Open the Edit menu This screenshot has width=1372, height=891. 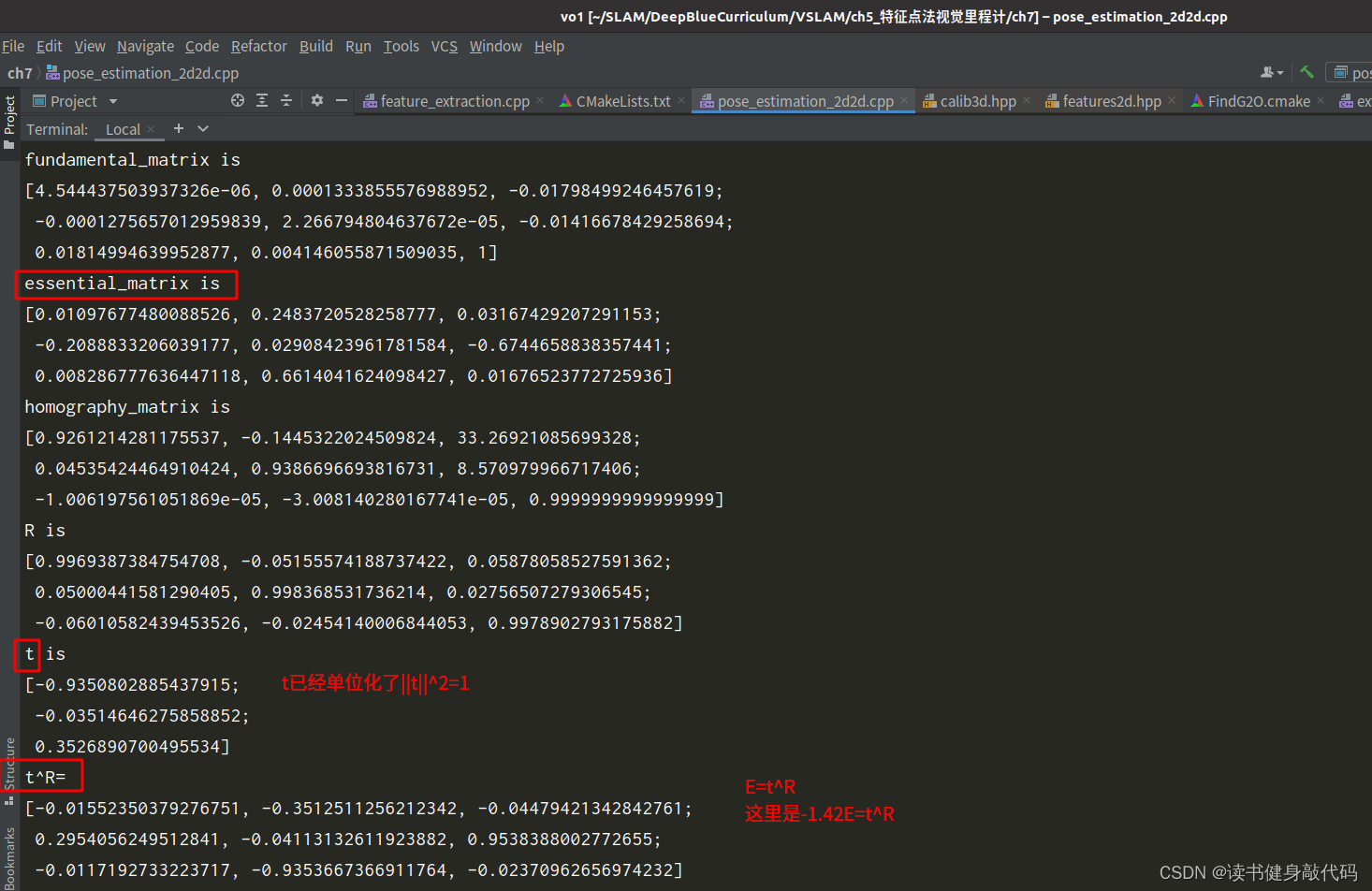pyautogui.click(x=49, y=46)
